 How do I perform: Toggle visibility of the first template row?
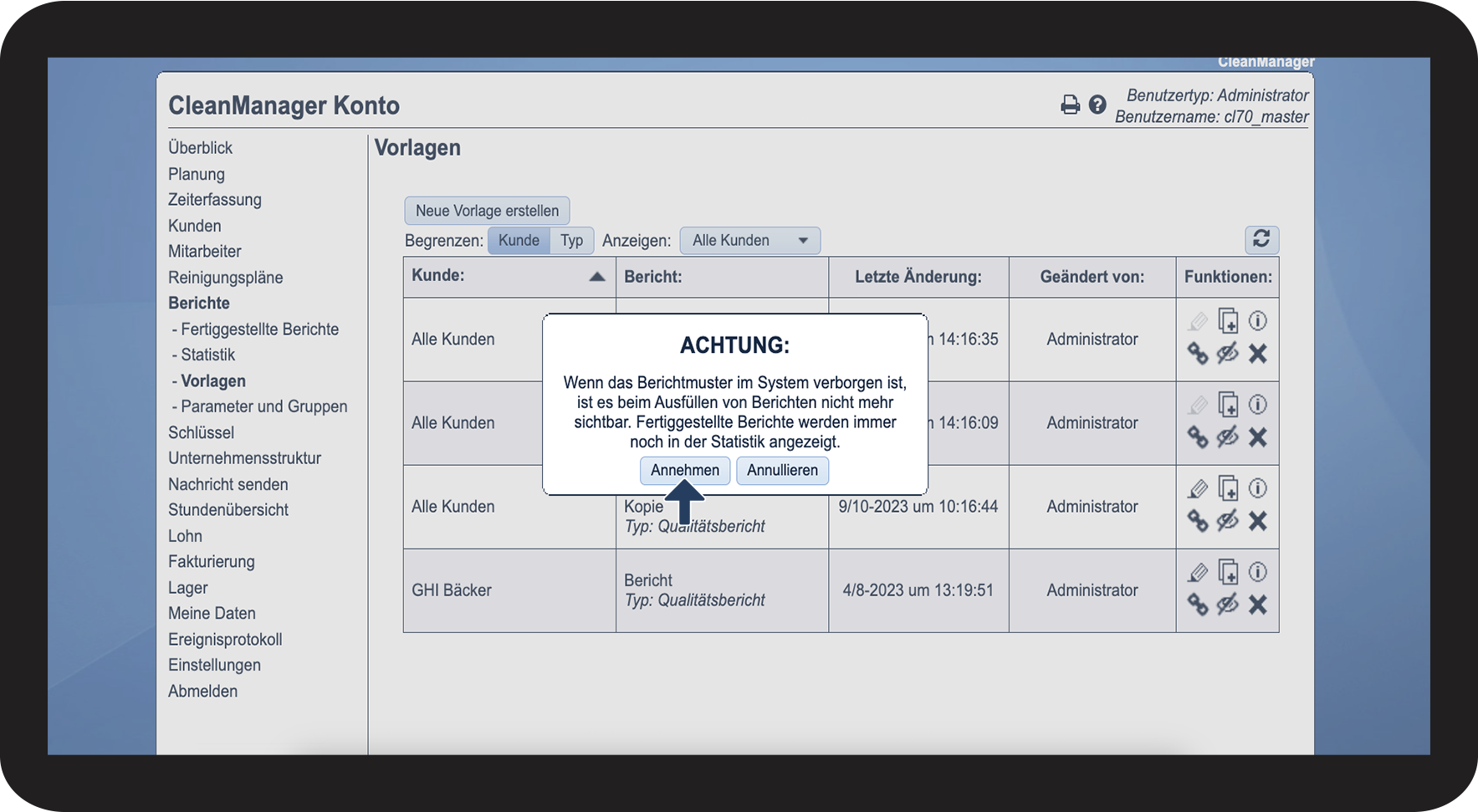[1227, 354]
